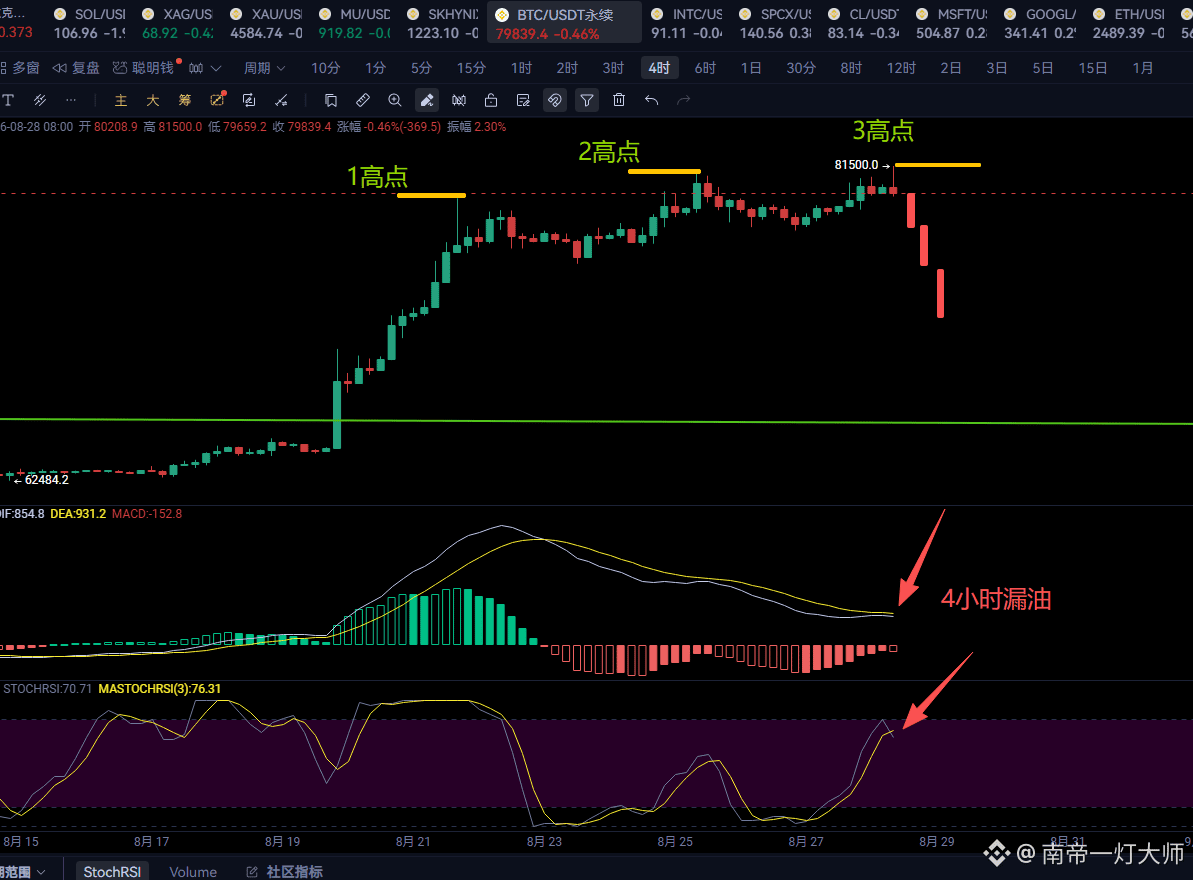The image size is (1193, 880).
Task: Switch to the 3时 timeframe
Action: 613,68
